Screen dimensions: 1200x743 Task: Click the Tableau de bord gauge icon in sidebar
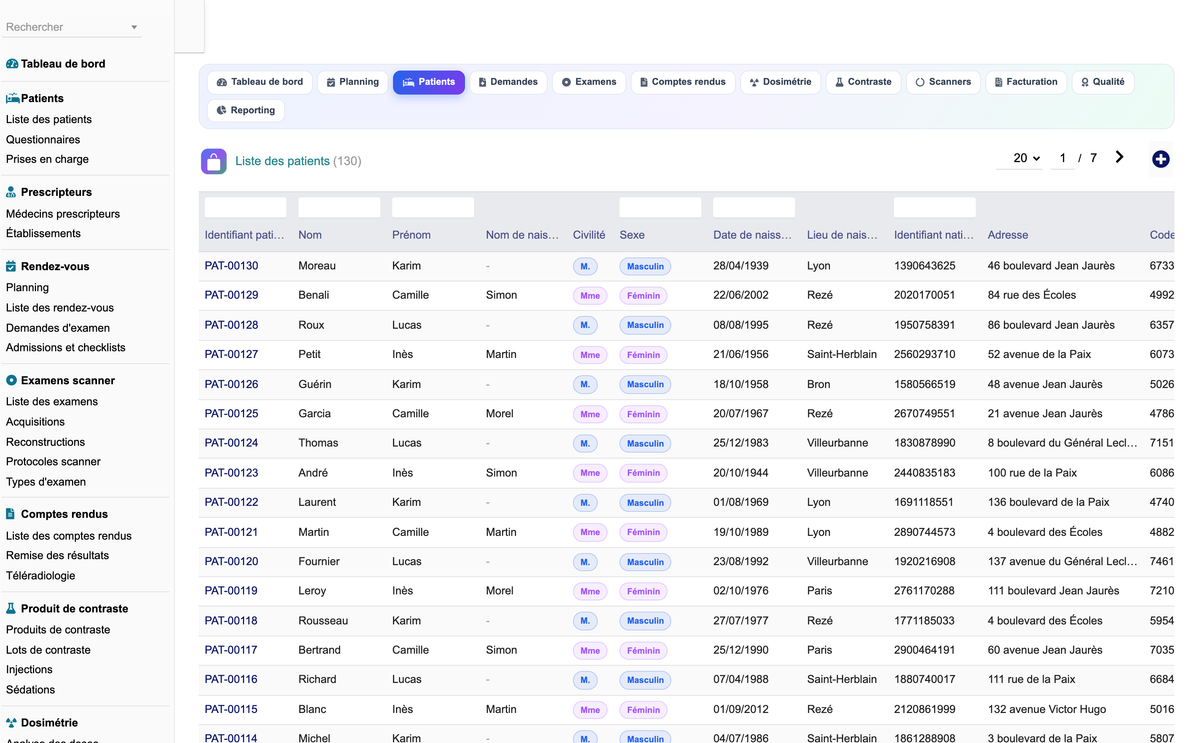12,64
